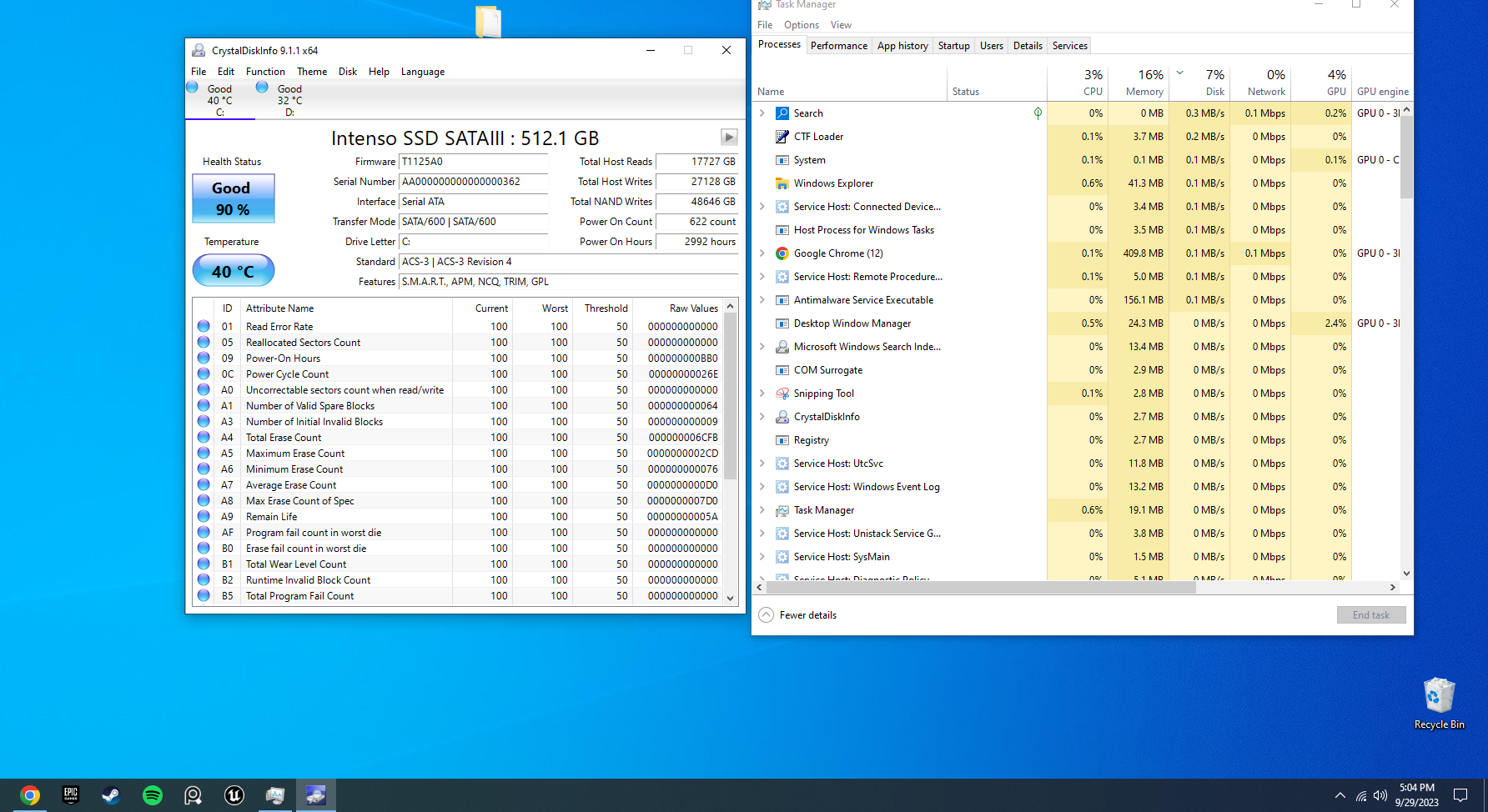
Task: Click the CrystalDiskInfo process icon in Task Manager
Action: pyautogui.click(x=782, y=417)
